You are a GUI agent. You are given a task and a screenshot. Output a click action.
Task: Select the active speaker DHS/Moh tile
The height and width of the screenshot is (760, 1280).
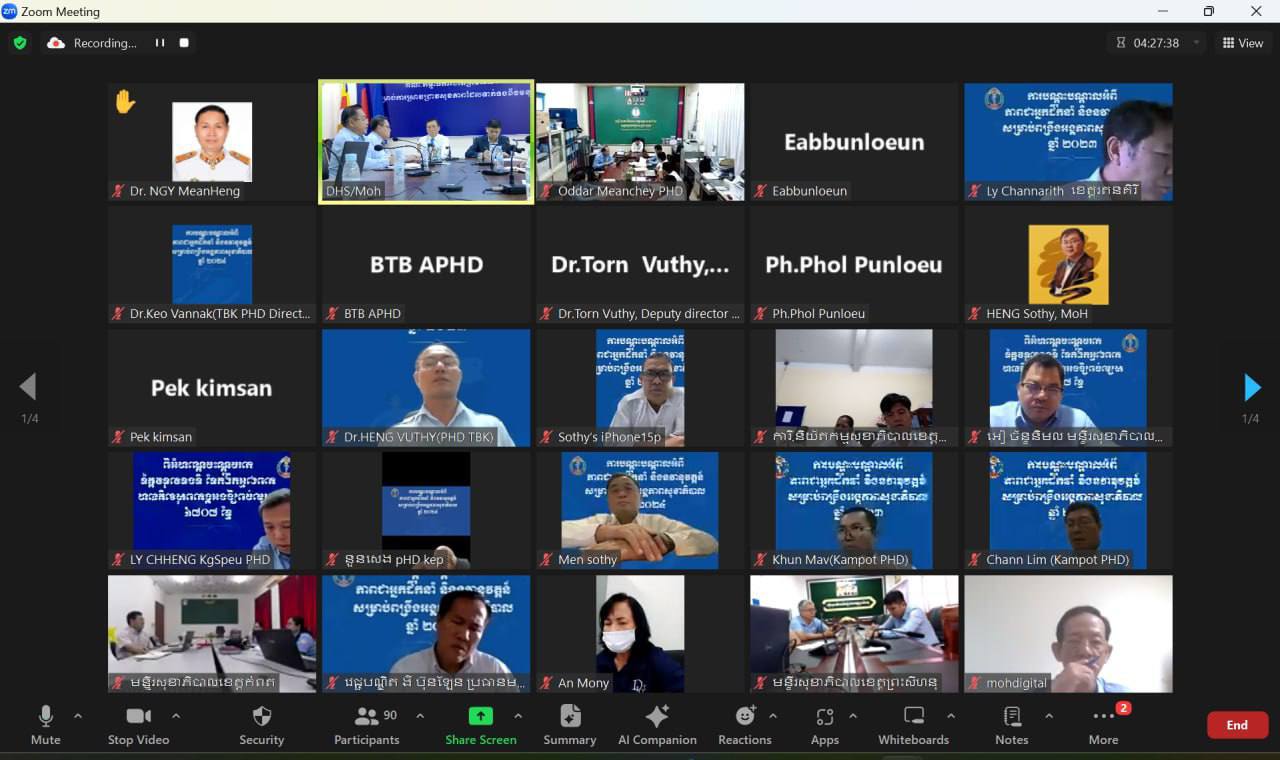point(426,142)
